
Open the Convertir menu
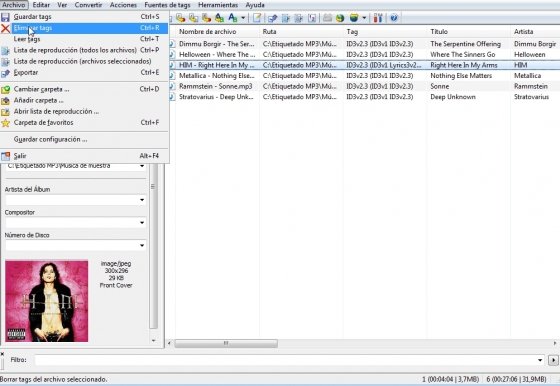tap(88, 5)
